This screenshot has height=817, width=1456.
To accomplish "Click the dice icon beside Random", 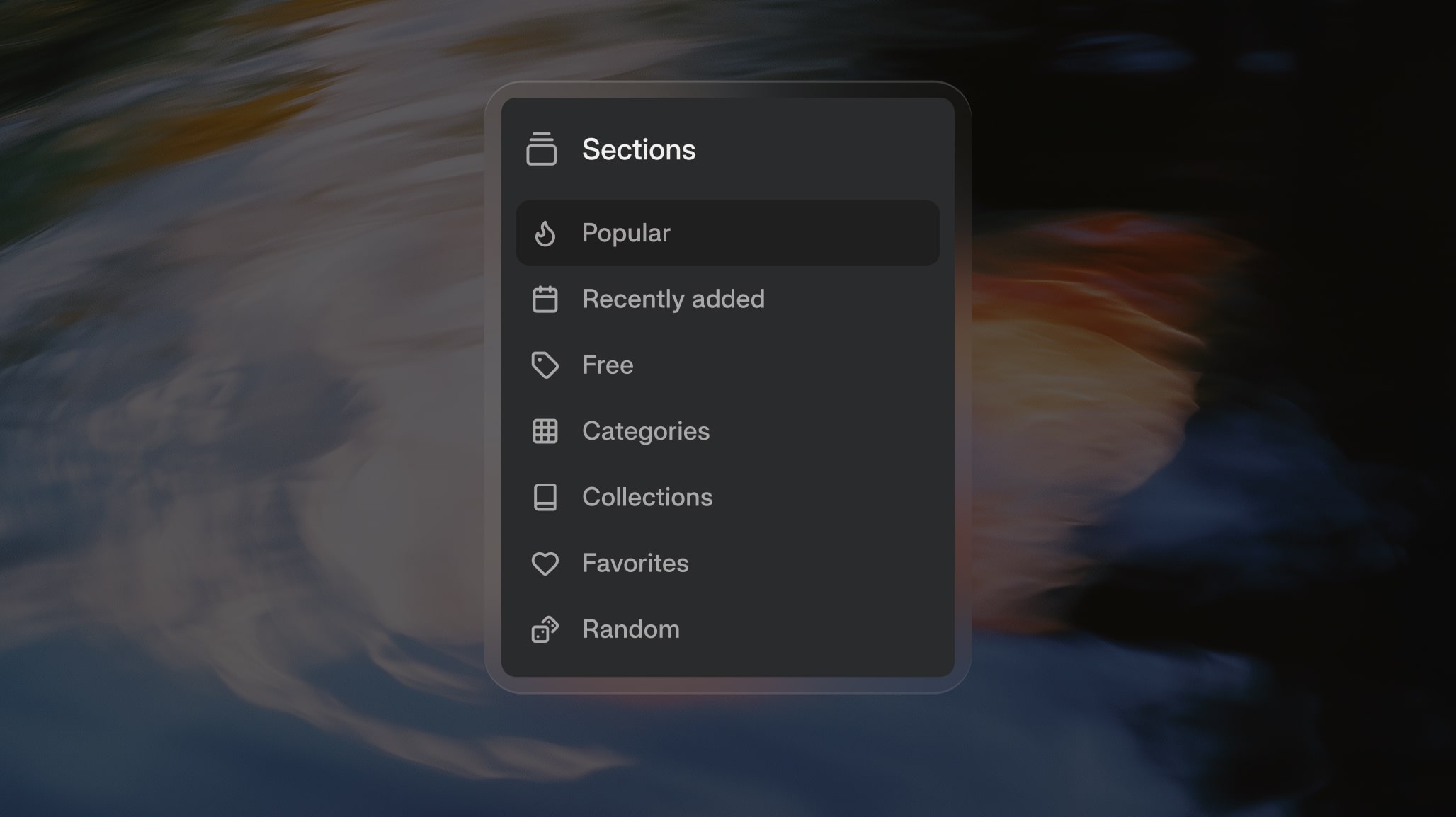I will 545,629.
